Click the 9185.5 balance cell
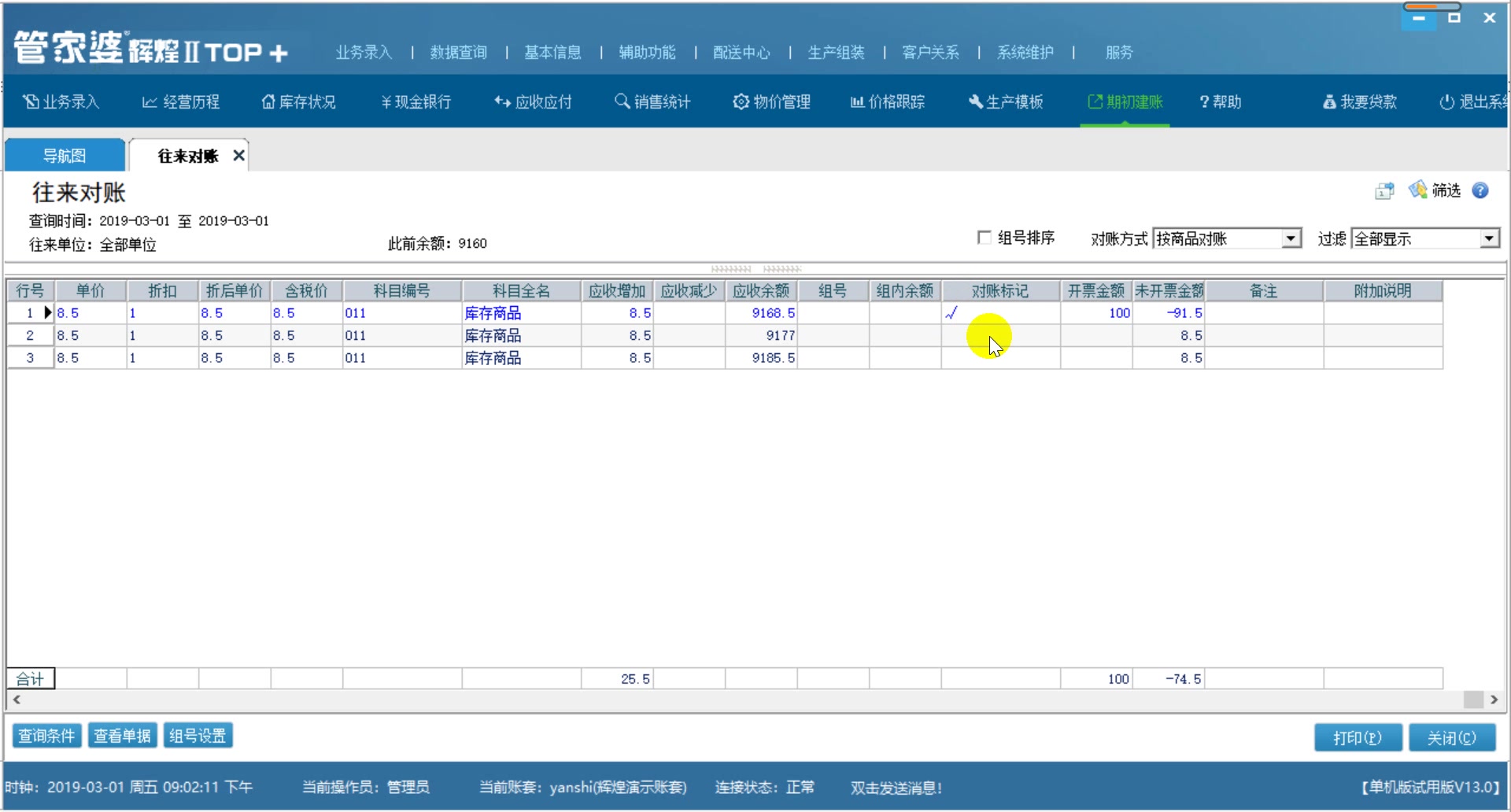This screenshot has height=812, width=1511. [x=761, y=358]
